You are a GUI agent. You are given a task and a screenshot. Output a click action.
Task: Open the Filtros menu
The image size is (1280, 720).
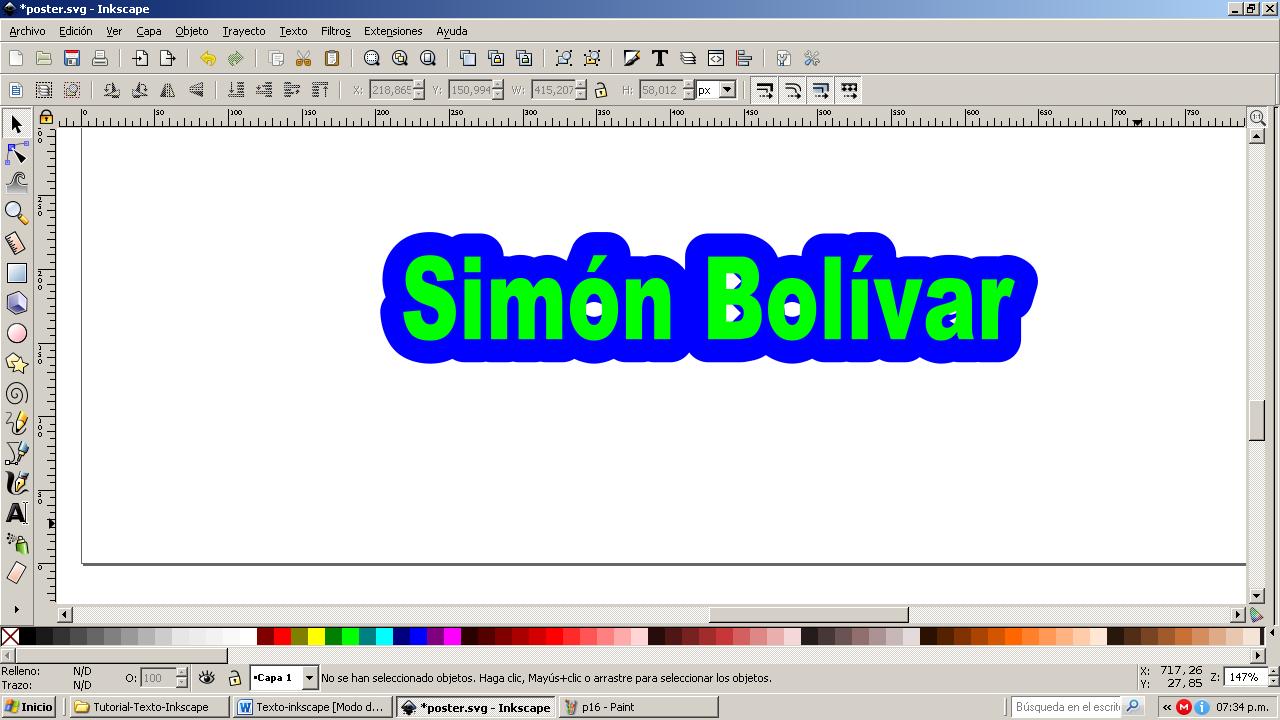pos(335,31)
